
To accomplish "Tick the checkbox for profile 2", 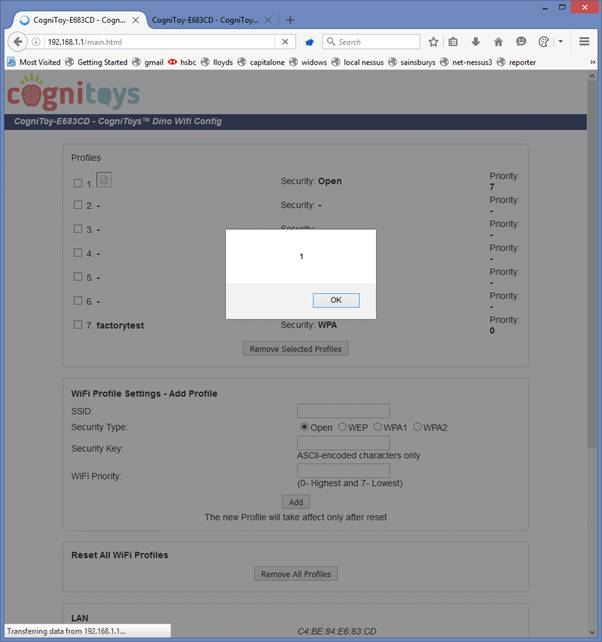I will click(78, 204).
